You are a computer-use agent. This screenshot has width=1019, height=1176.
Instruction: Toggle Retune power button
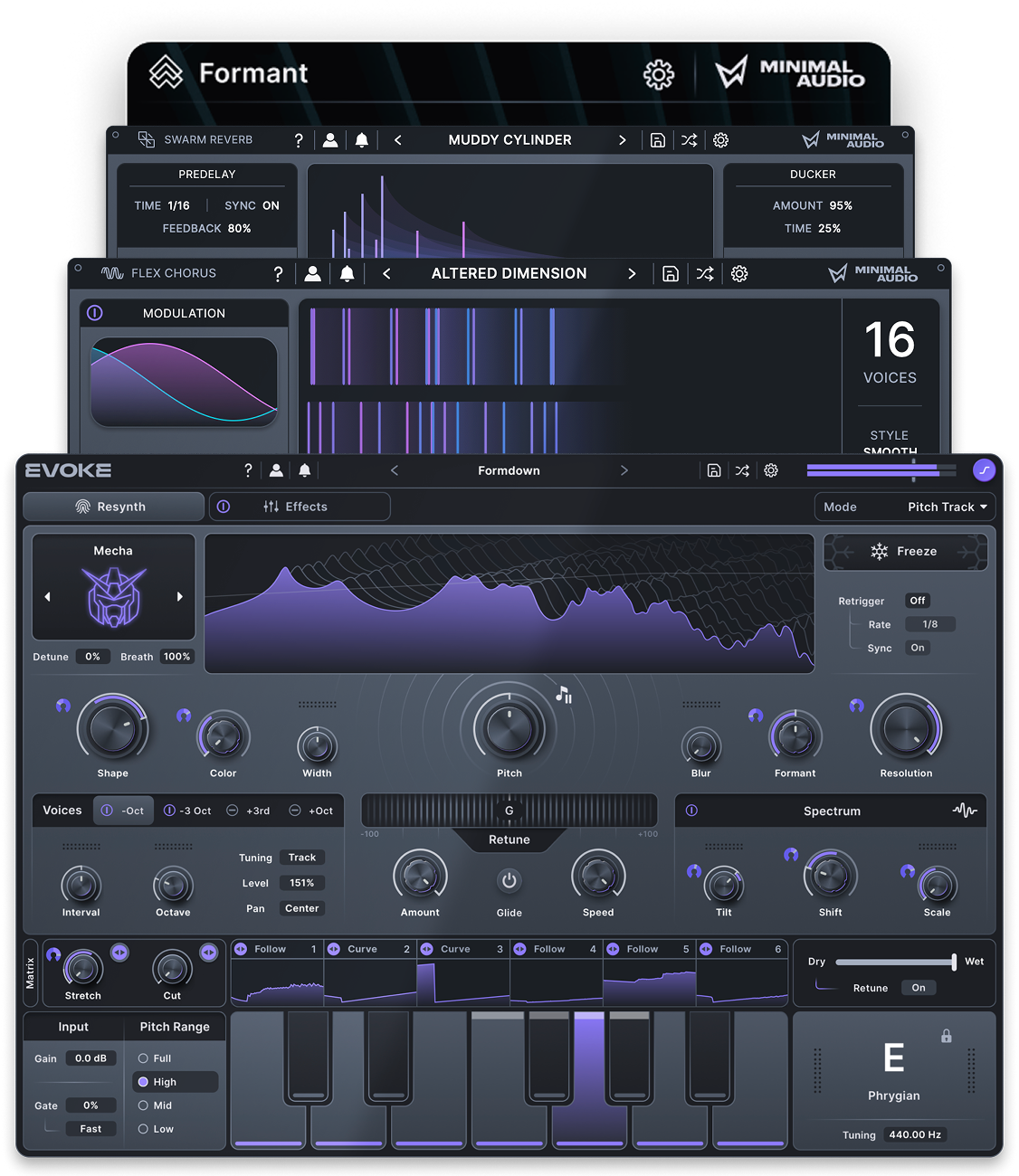pos(509,880)
